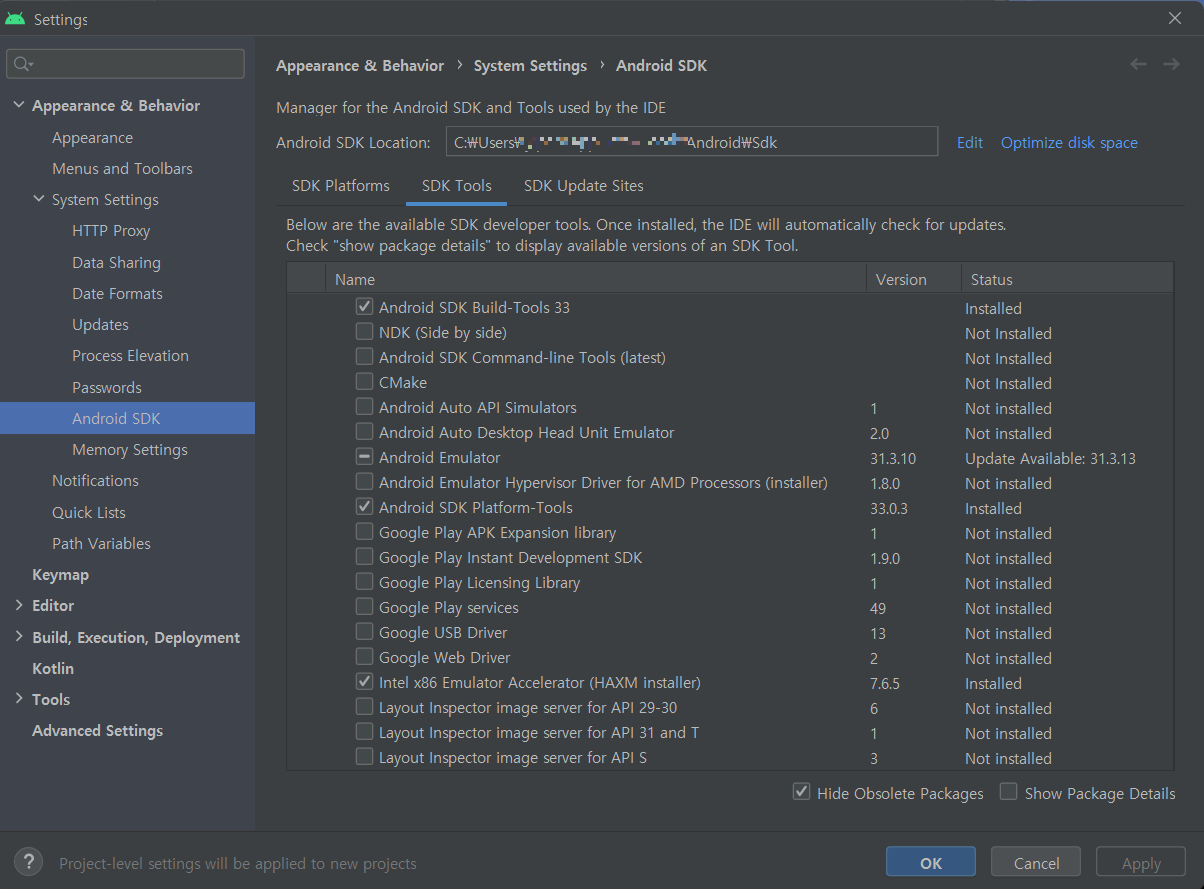Open Keymap settings
Viewport: 1204px width, 889px height.
click(x=60, y=574)
